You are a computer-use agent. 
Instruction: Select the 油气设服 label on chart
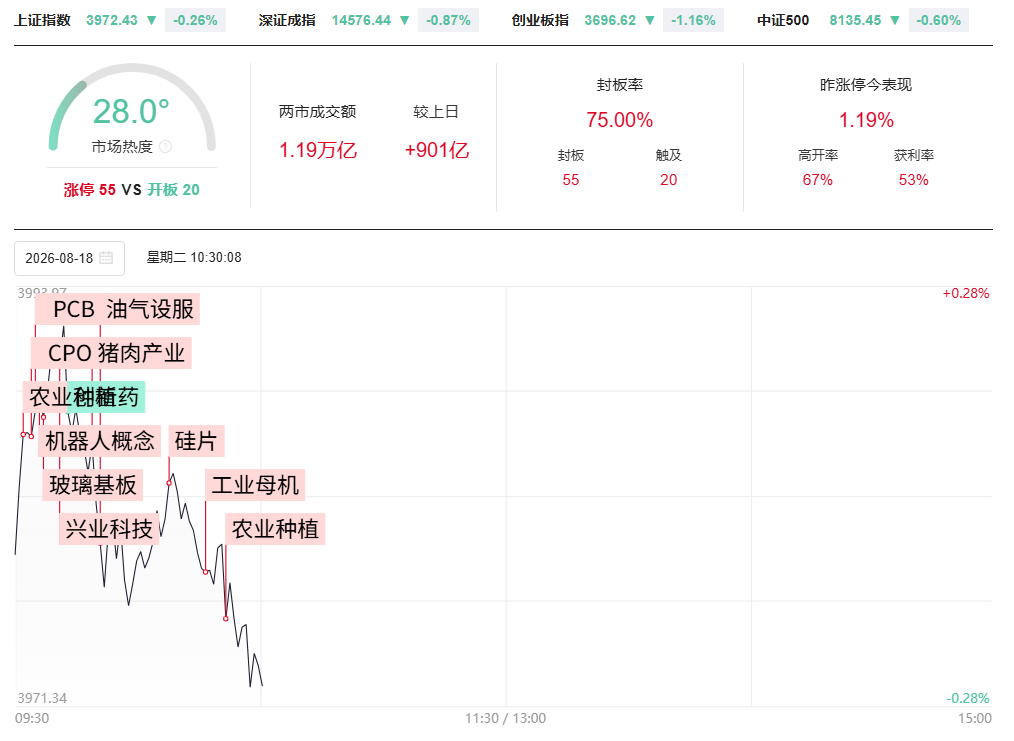(x=150, y=309)
